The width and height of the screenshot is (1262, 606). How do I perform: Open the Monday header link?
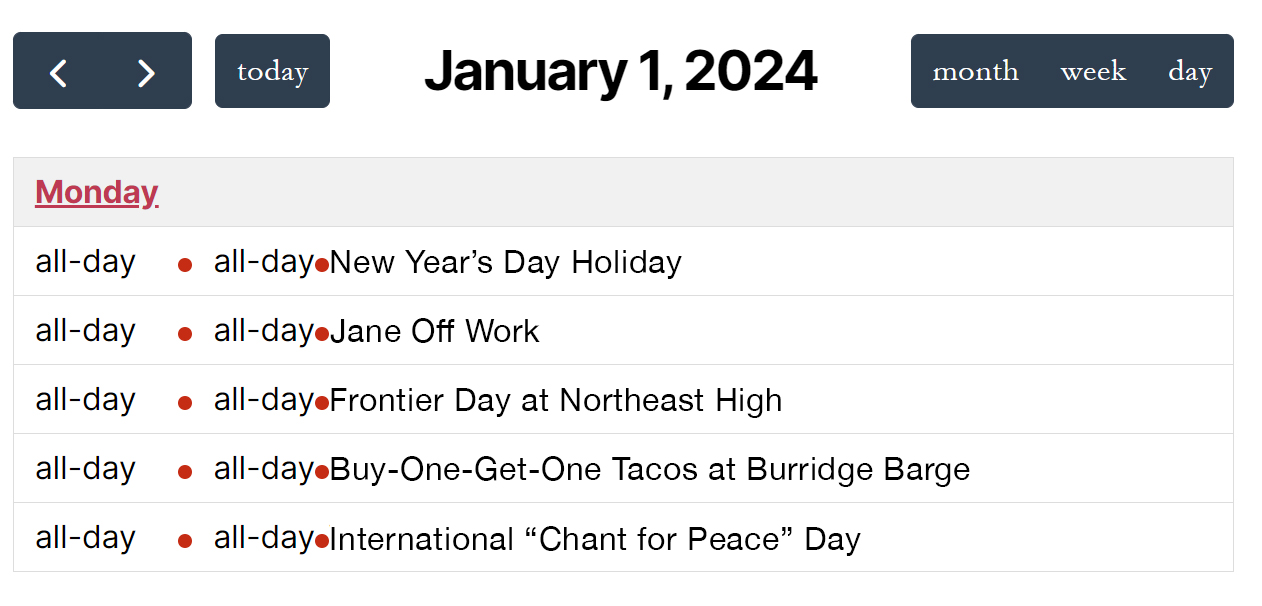point(97,192)
